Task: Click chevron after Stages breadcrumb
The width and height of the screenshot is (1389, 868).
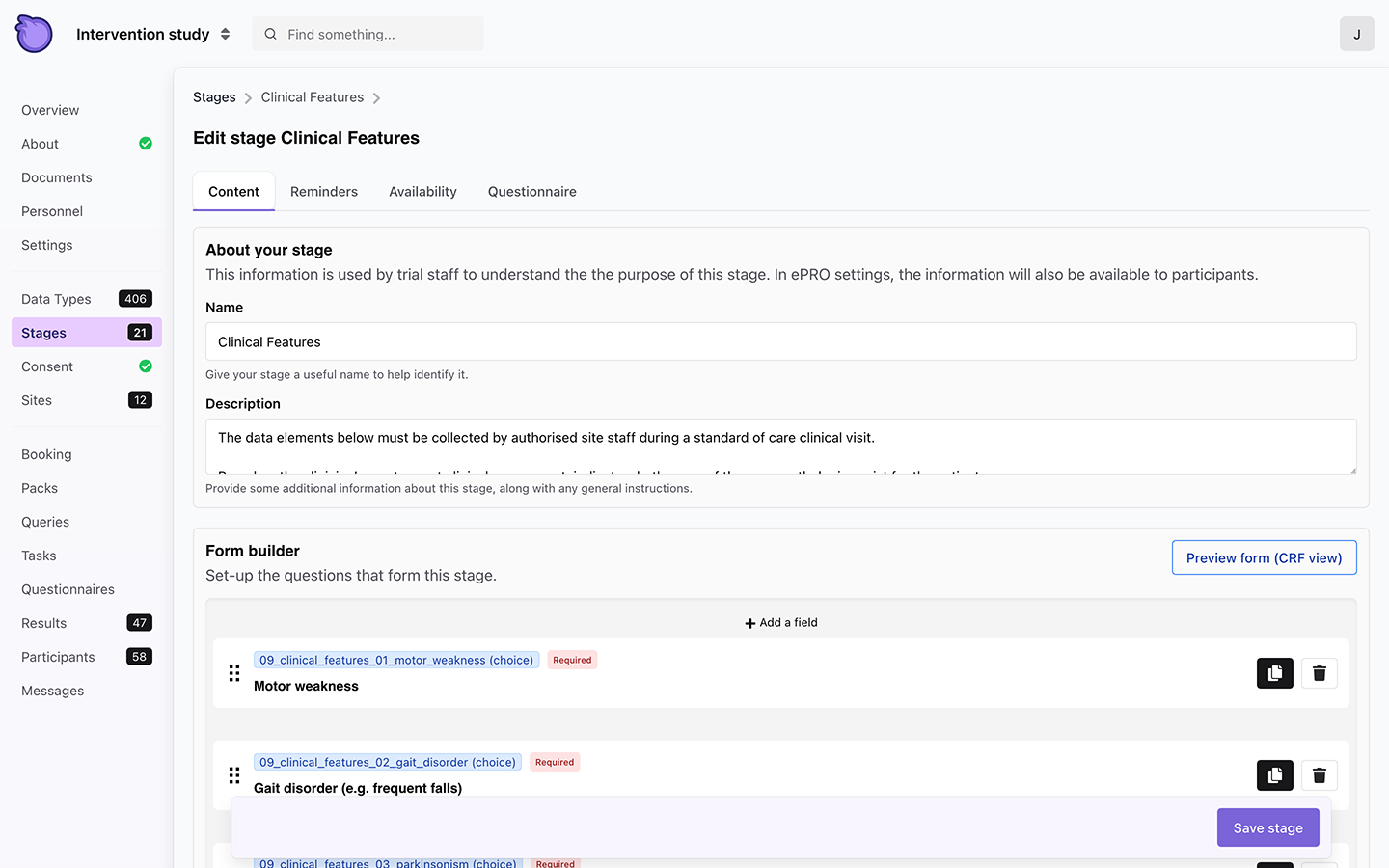Action: (248, 98)
